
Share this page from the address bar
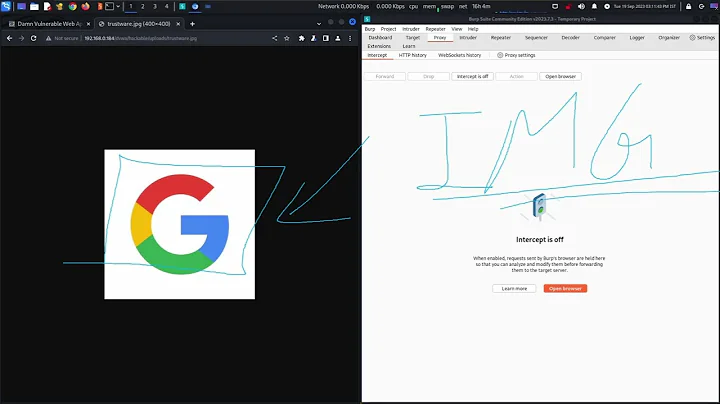[275, 39]
